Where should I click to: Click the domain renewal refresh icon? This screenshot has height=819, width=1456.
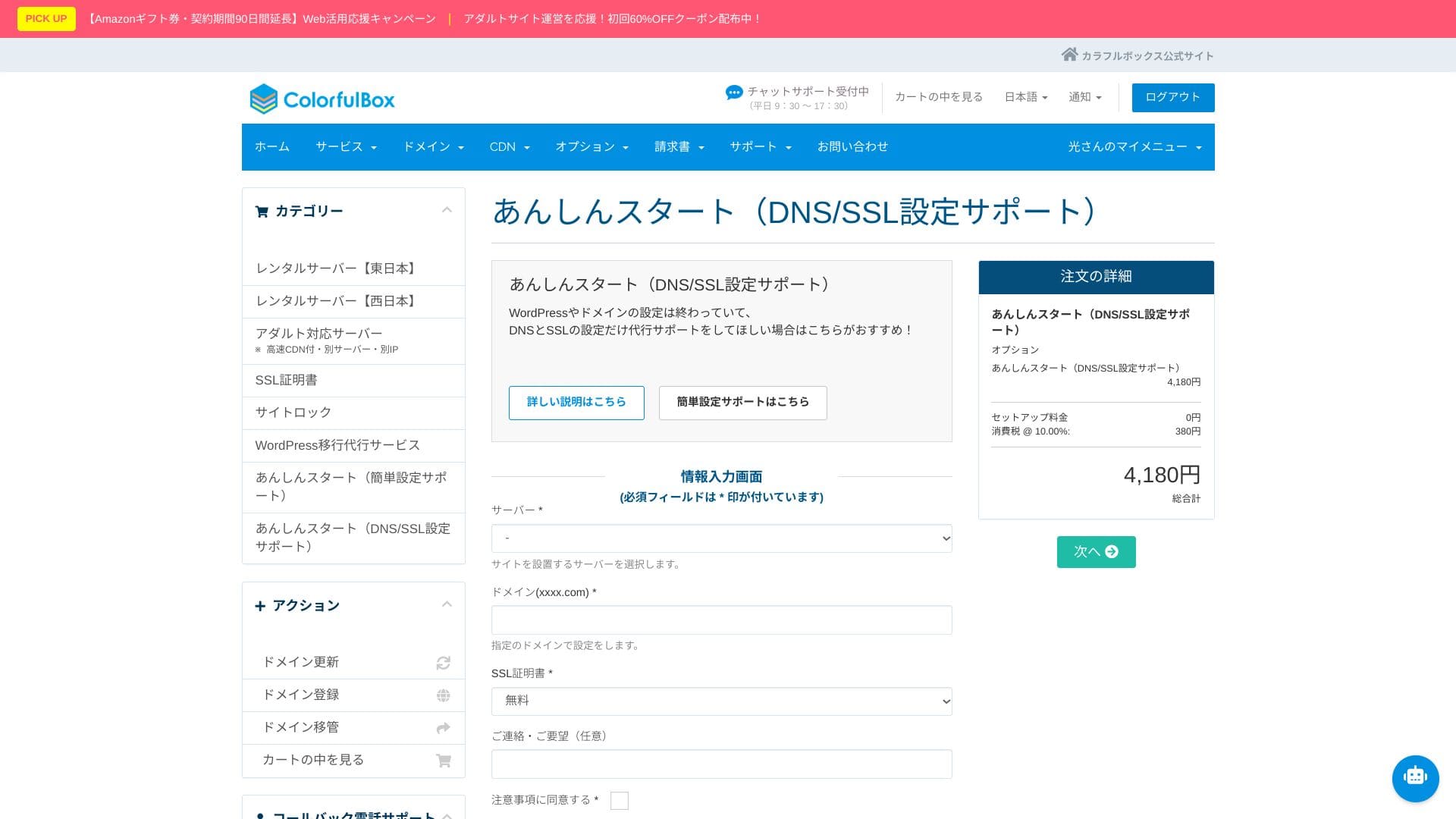point(443,663)
